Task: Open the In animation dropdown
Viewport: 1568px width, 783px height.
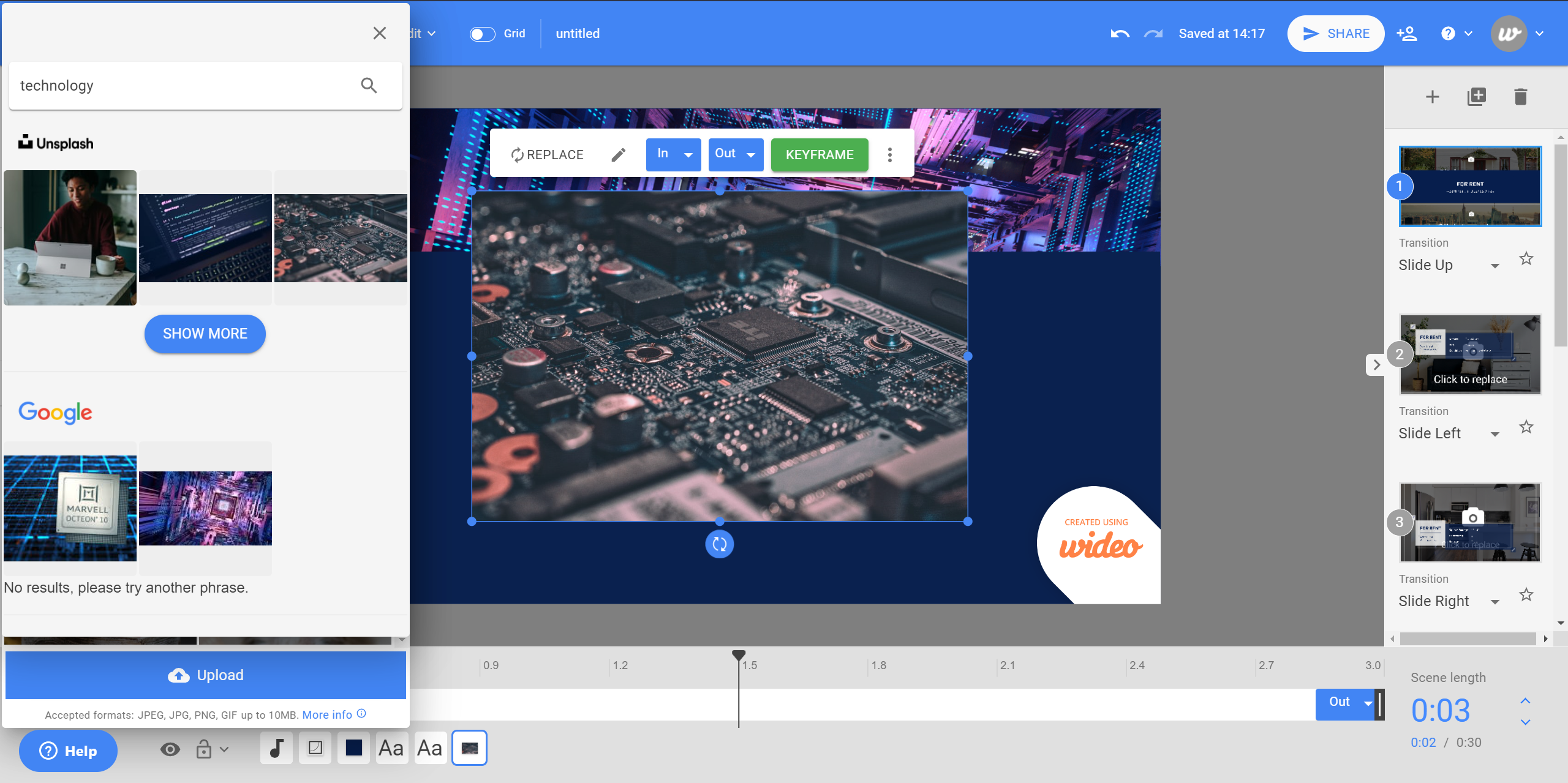Action: pos(673,154)
